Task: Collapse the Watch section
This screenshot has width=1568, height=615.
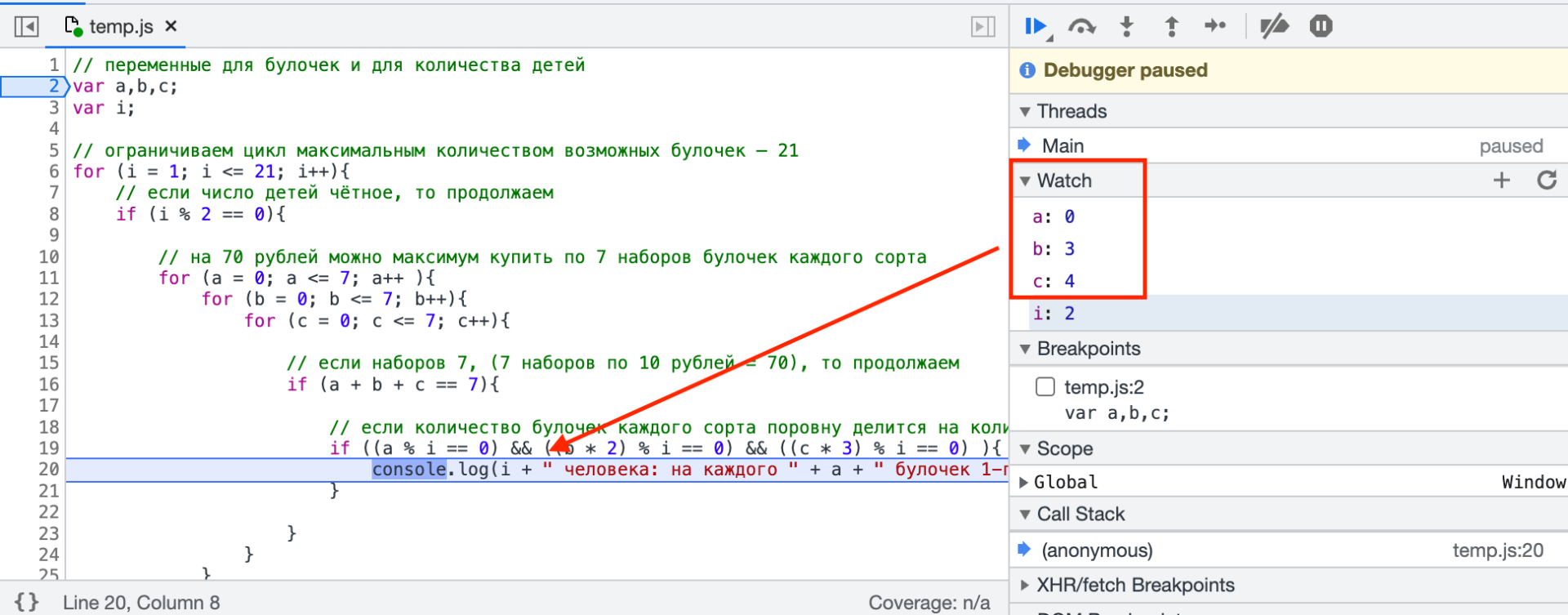Action: point(1026,180)
